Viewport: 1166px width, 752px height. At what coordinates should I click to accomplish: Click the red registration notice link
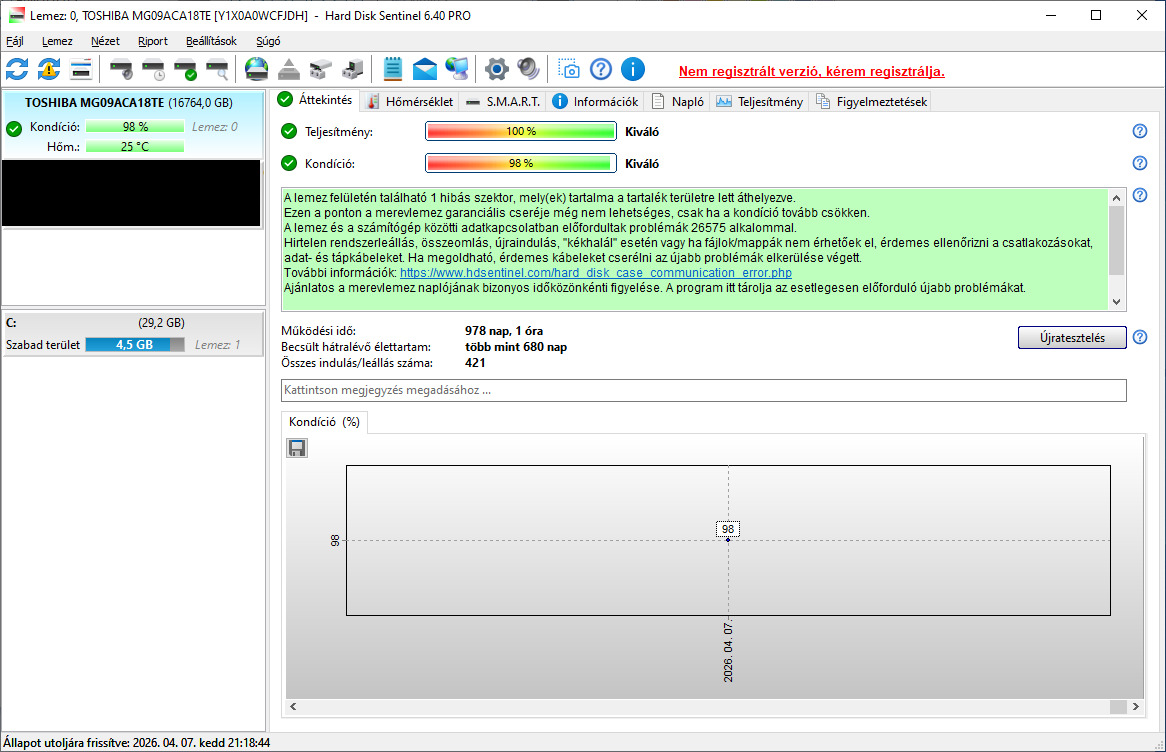(811, 71)
